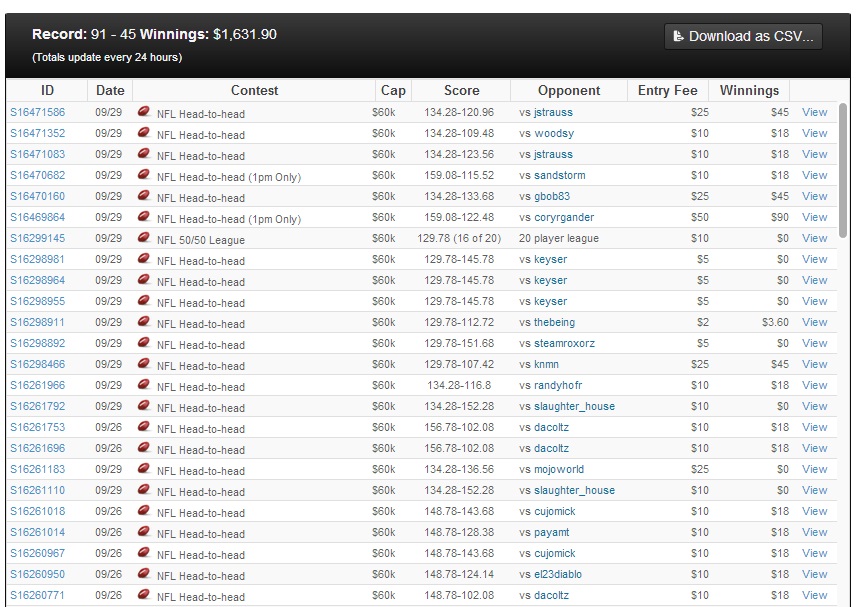Viewport: 857px width, 607px height.
Task: Click football icon in the mojoworld contest row
Action: pos(144,469)
